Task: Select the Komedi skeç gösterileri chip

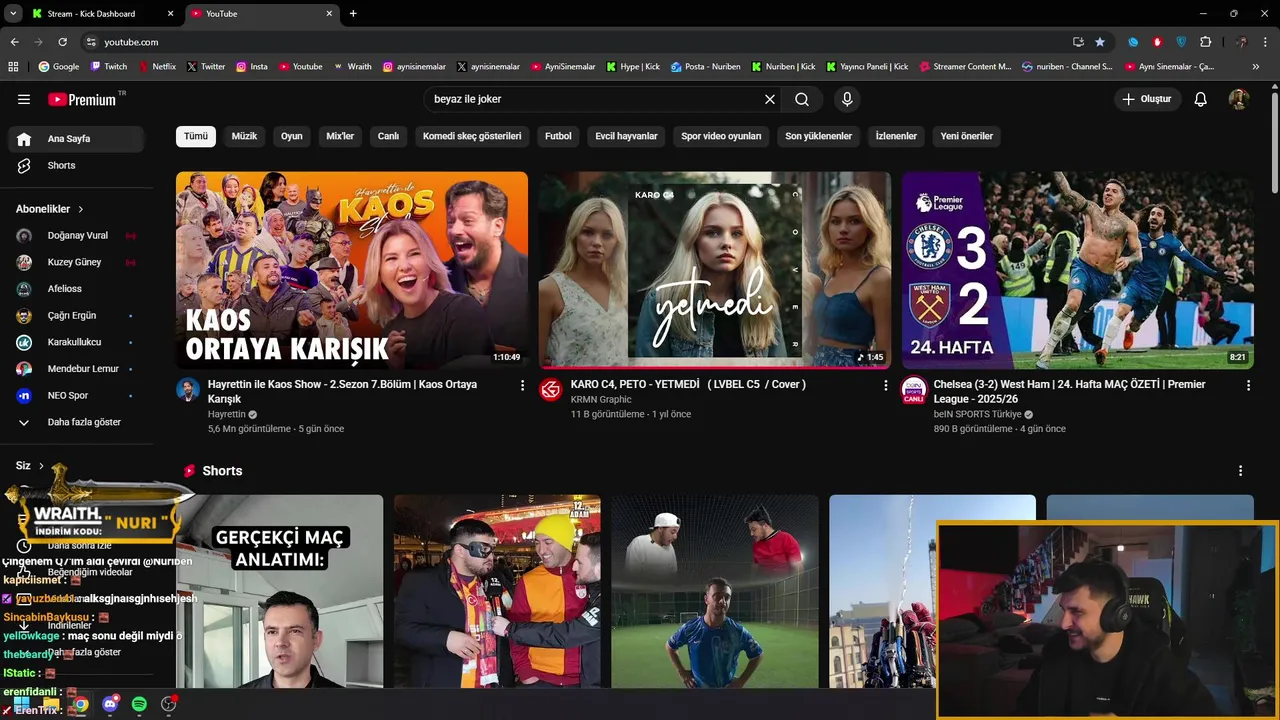Action: [472, 136]
